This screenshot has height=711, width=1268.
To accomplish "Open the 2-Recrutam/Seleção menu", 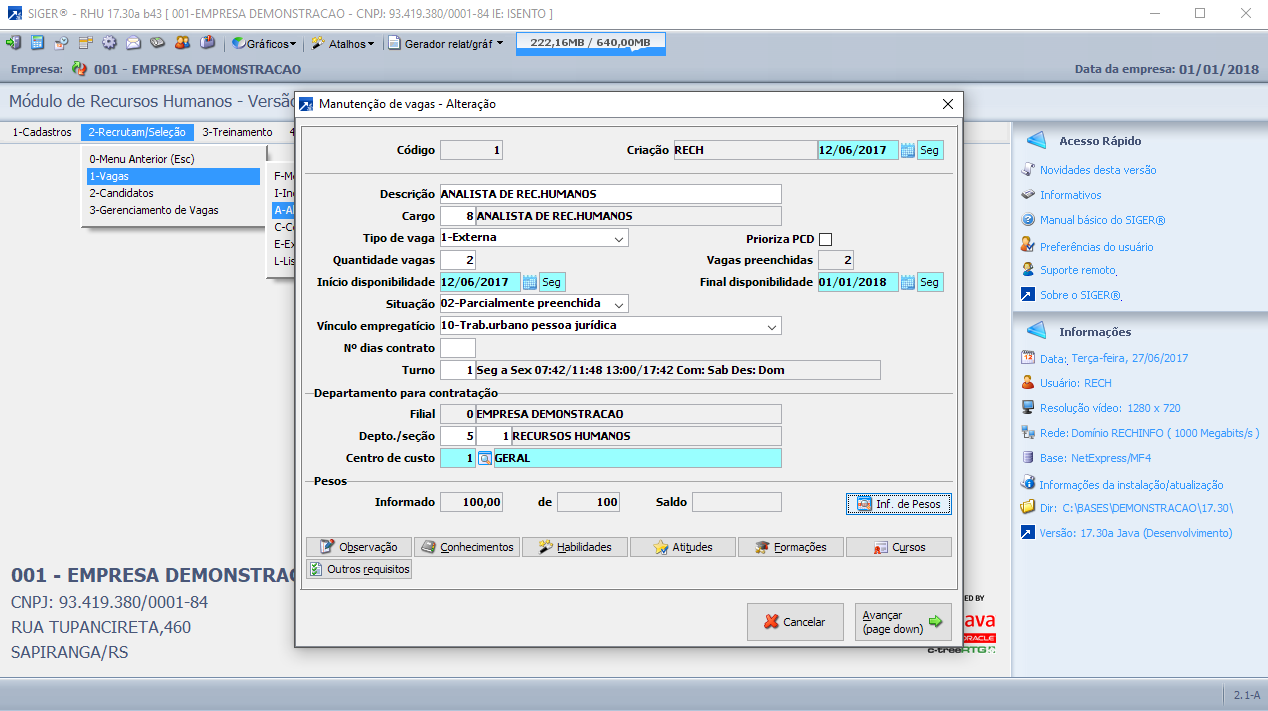I will (137, 132).
